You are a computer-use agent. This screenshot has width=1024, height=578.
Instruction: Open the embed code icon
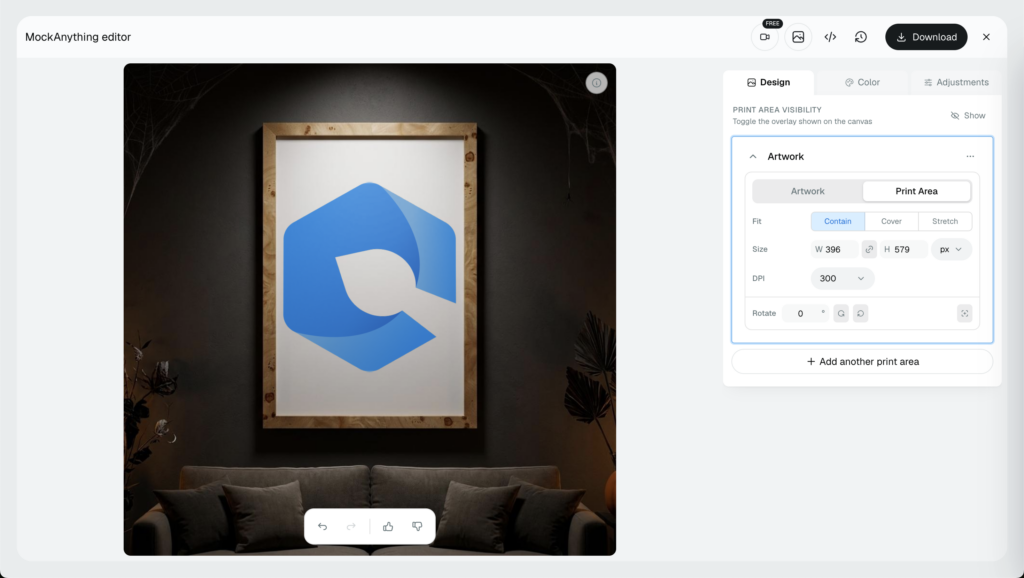(x=830, y=37)
